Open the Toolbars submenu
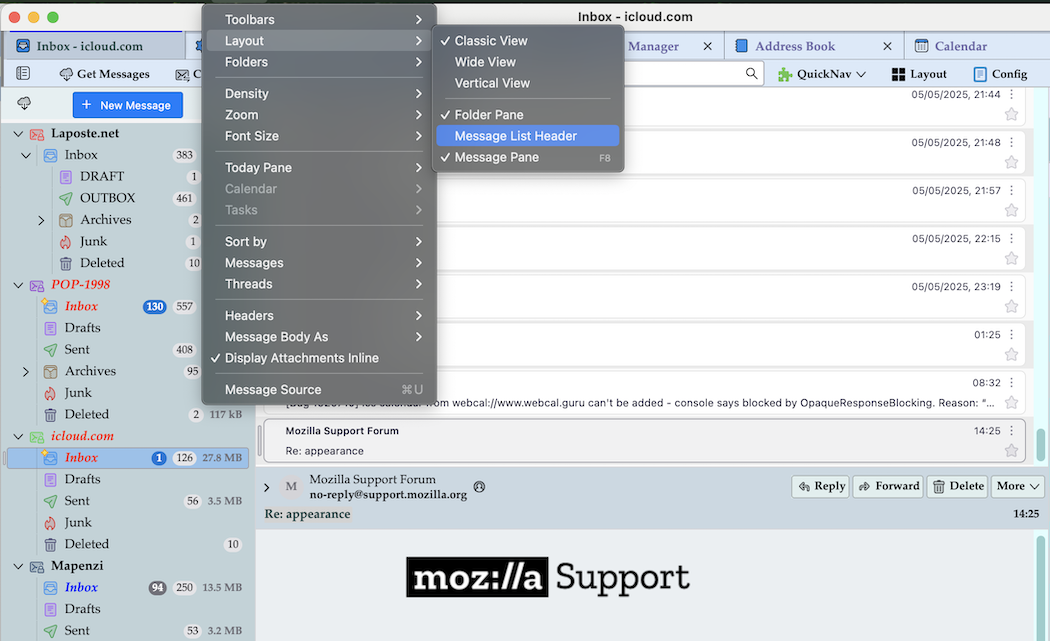 (319, 19)
